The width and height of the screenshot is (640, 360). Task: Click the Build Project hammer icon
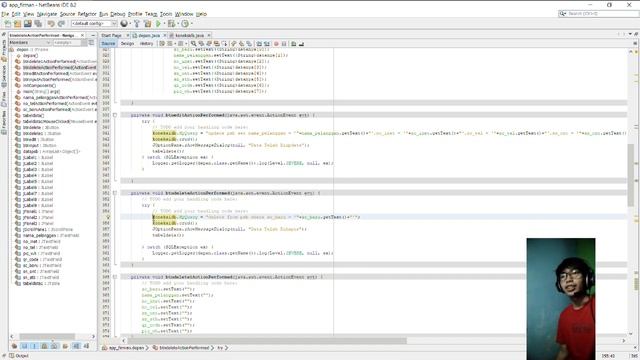click(x=137, y=24)
